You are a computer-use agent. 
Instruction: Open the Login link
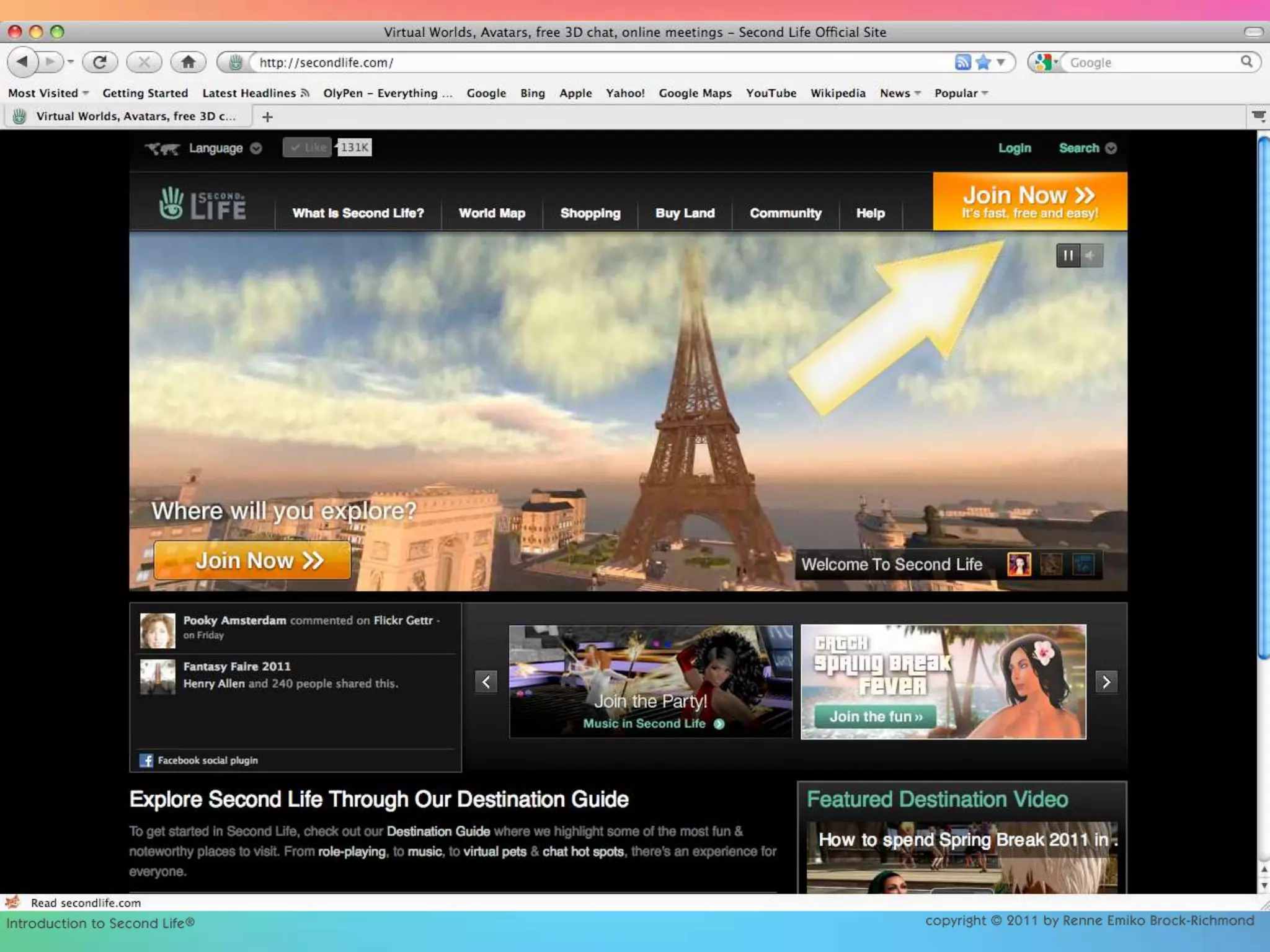point(1014,148)
